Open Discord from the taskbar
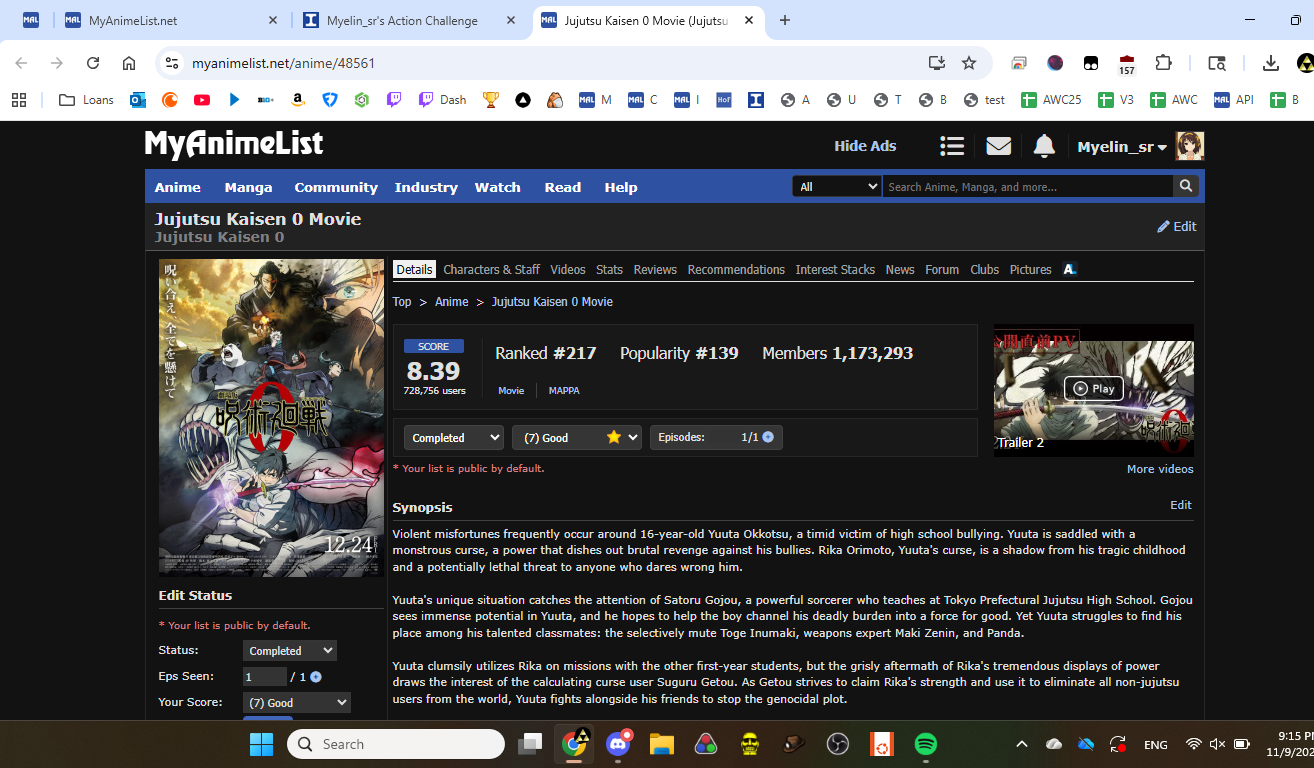This screenshot has width=1314, height=768. click(x=618, y=744)
